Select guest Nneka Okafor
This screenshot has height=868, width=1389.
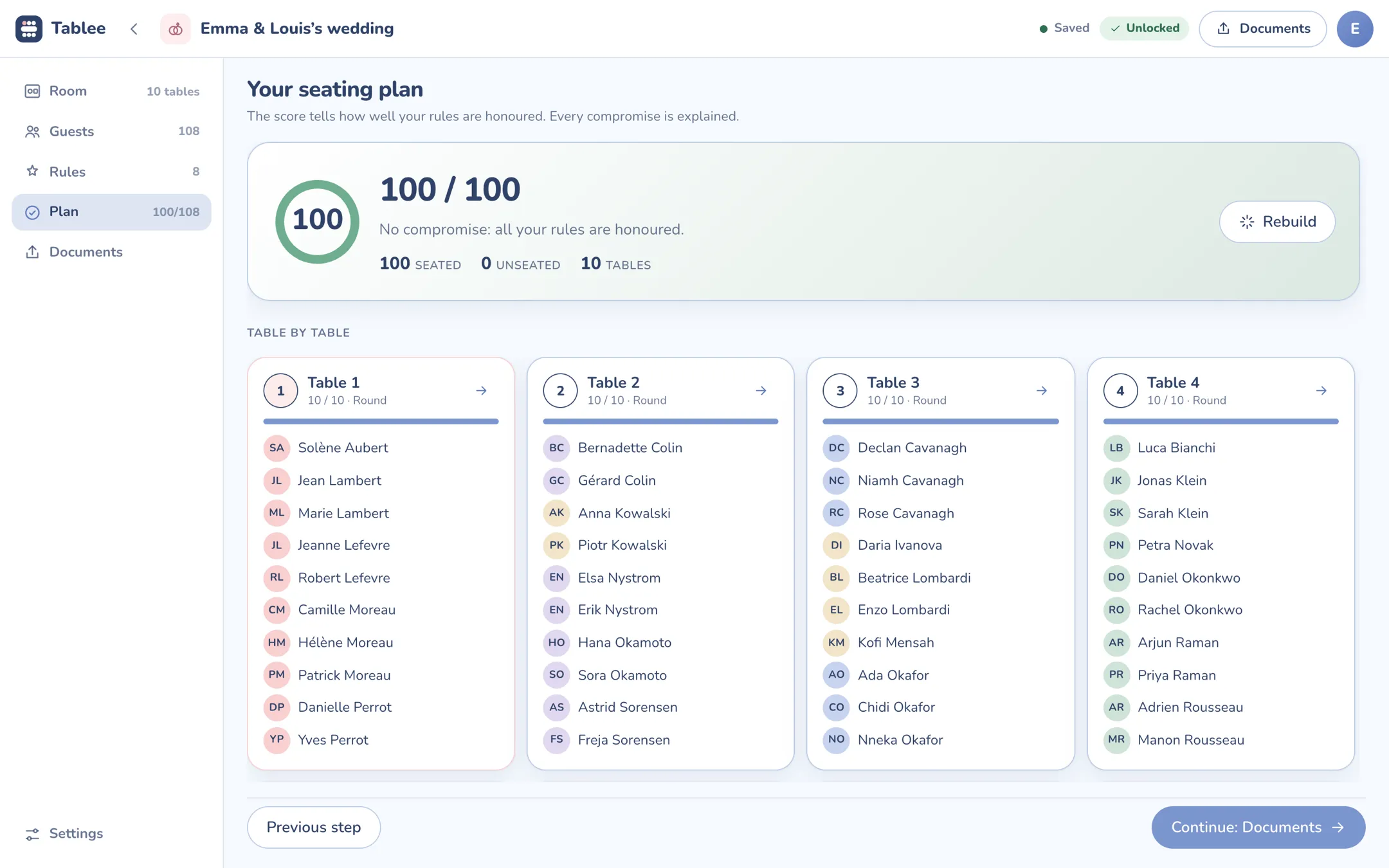pyautogui.click(x=940, y=739)
